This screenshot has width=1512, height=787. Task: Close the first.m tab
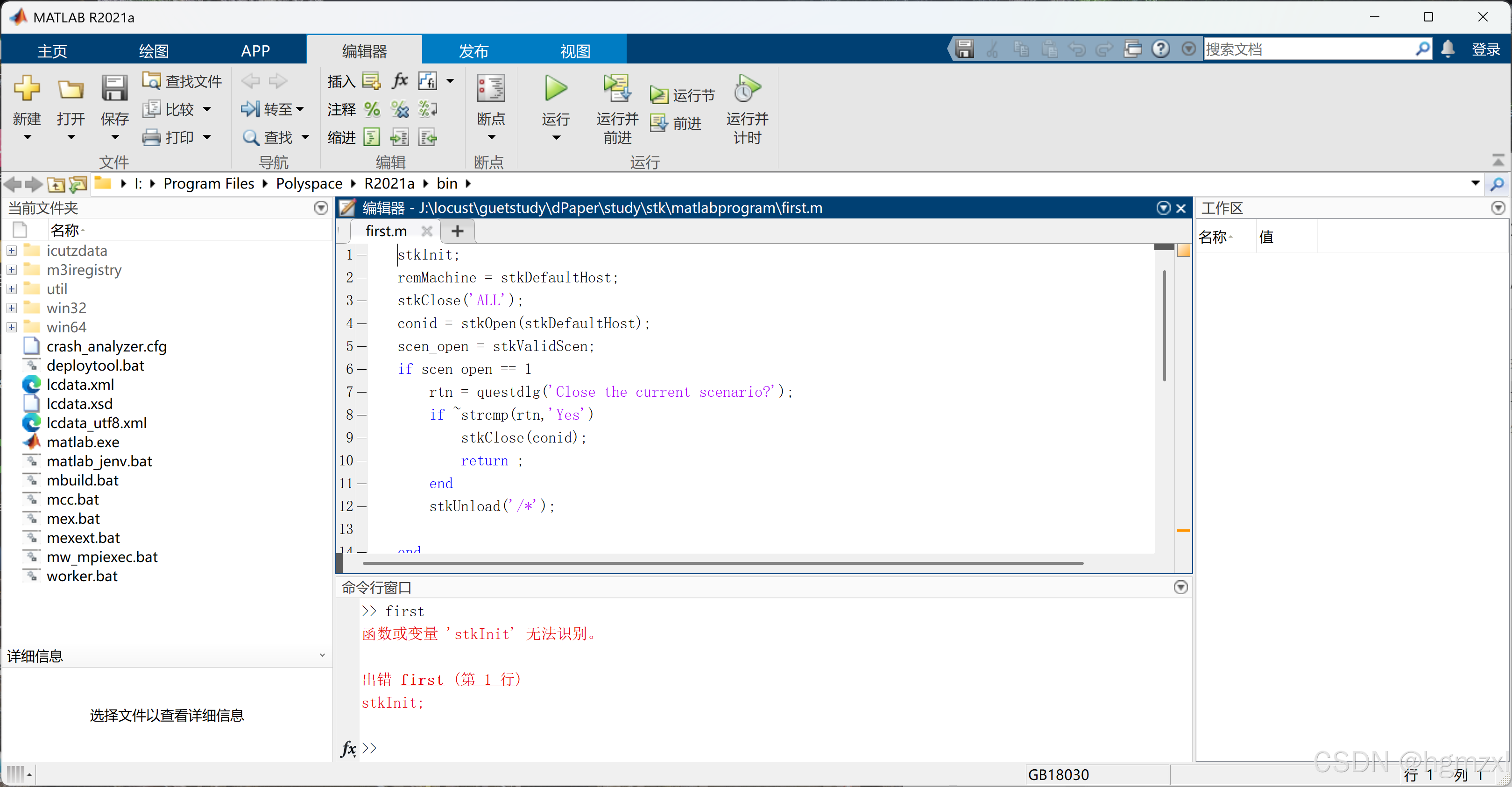point(427,231)
